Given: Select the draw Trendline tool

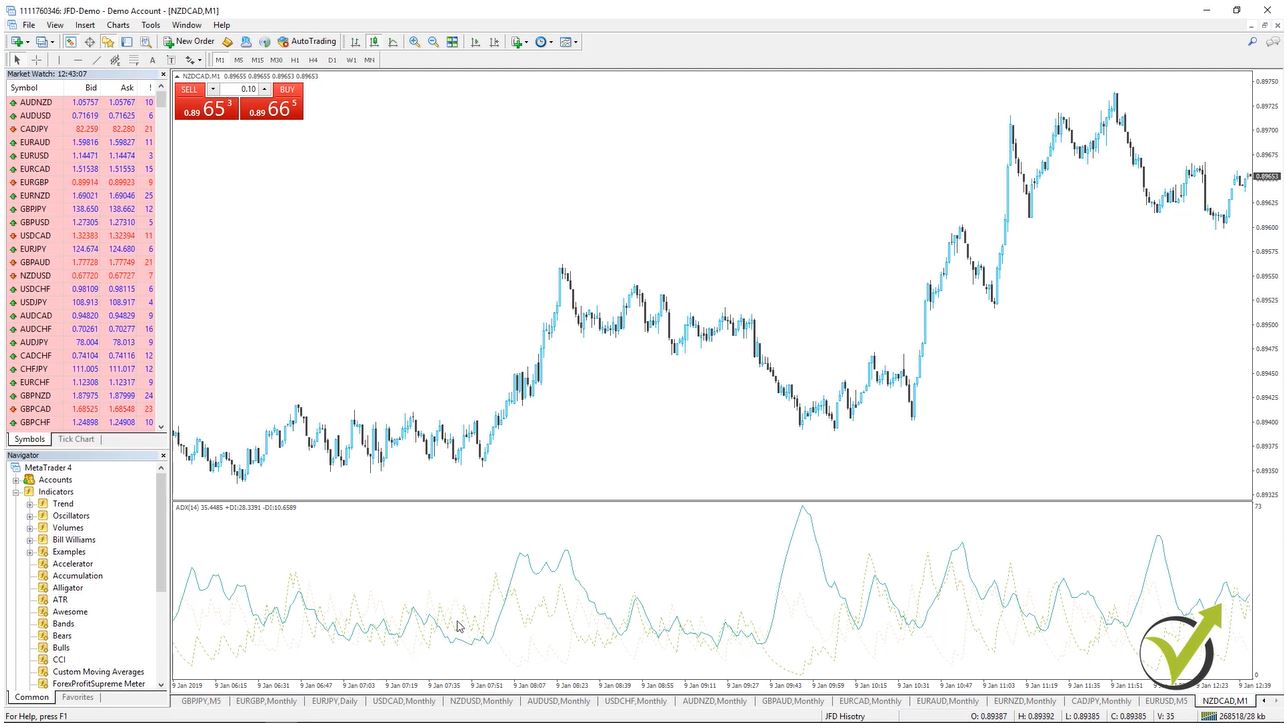Looking at the screenshot, I should point(95,60).
